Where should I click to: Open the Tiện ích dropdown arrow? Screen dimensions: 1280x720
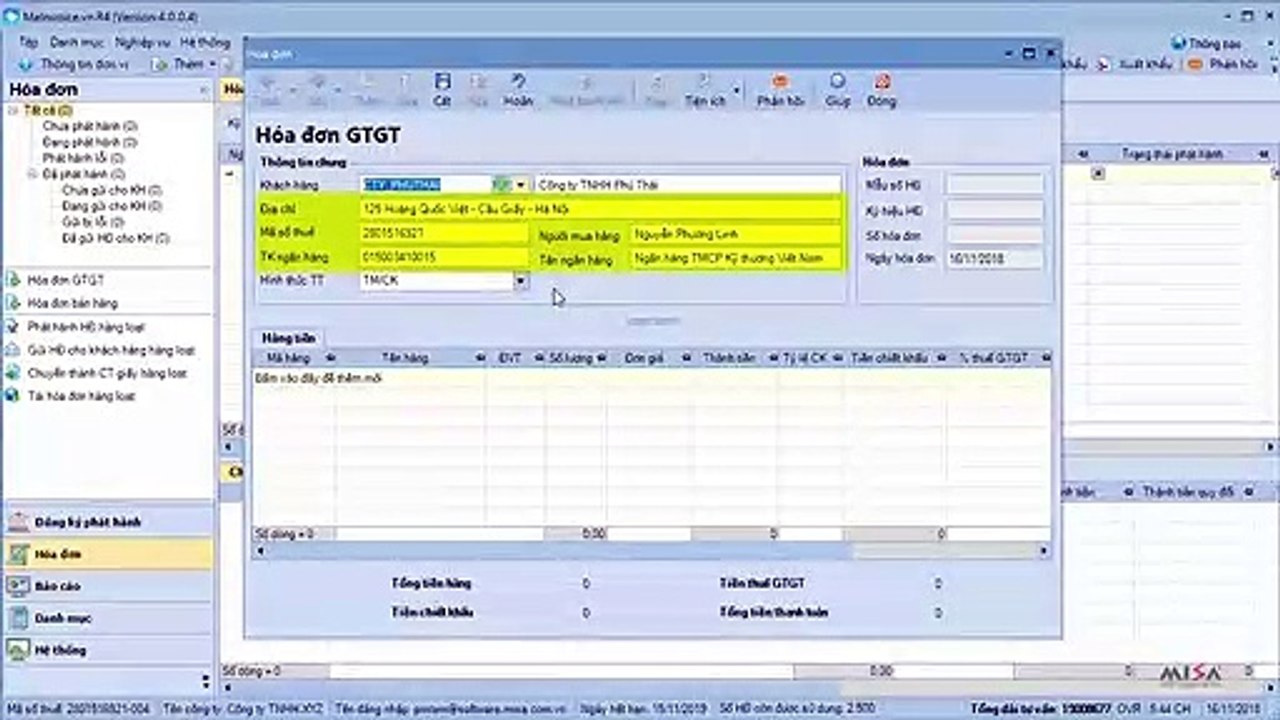point(737,91)
